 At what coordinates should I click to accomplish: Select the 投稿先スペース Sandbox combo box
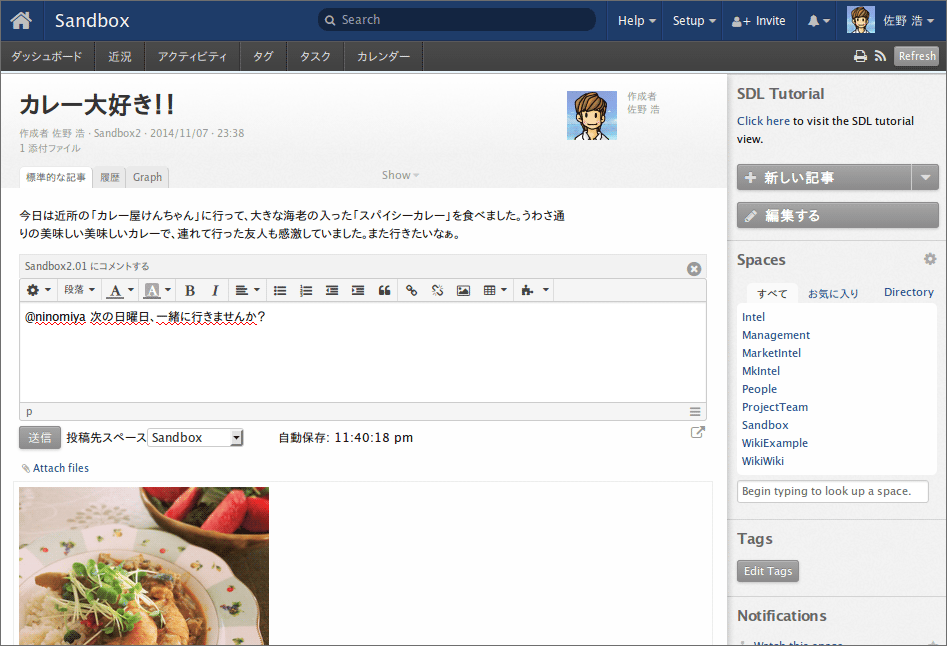pos(196,438)
